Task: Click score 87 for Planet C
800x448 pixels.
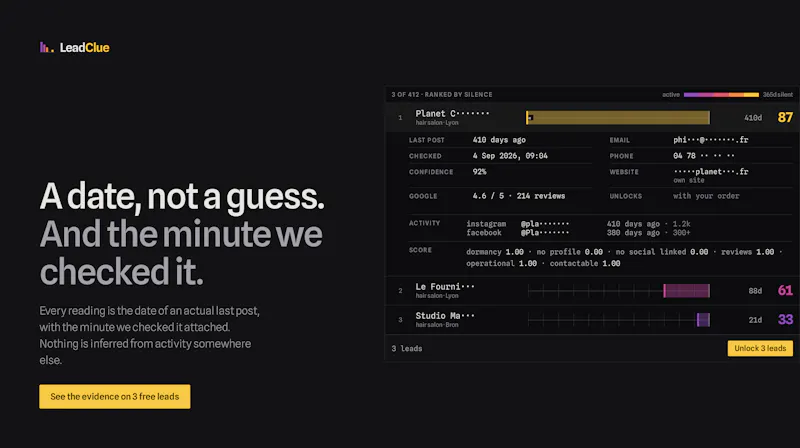Action: click(x=785, y=117)
